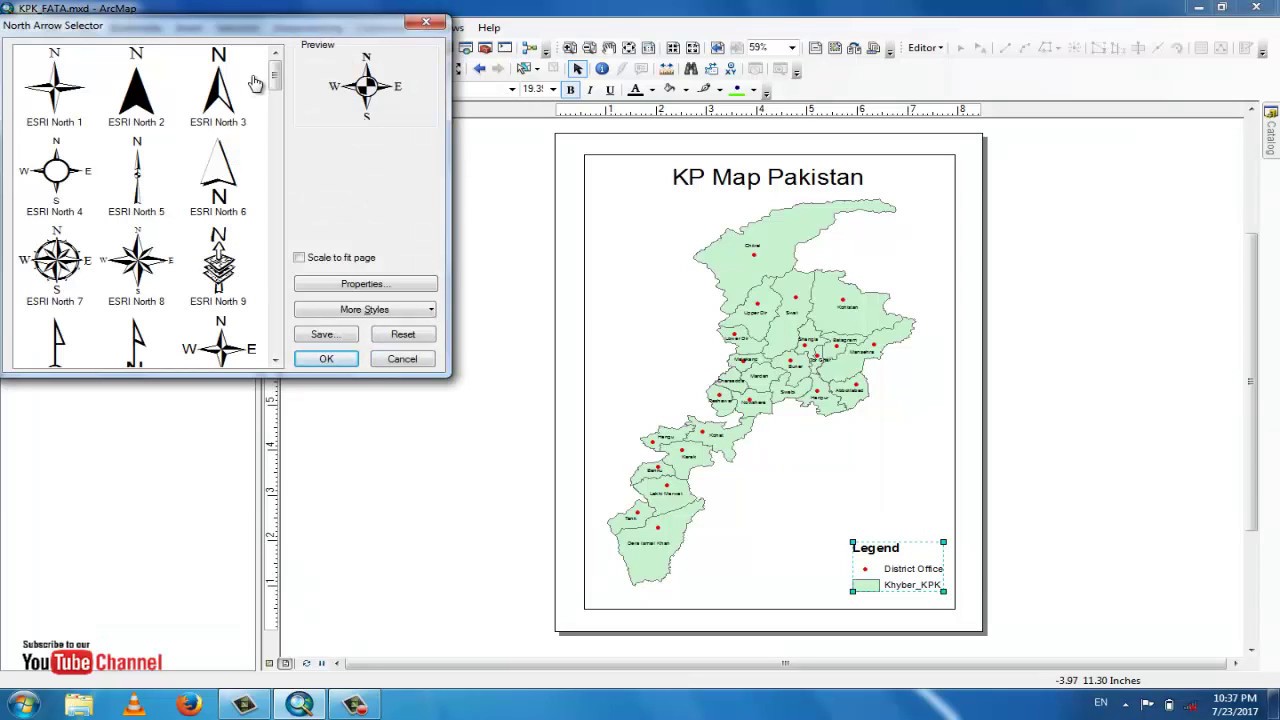Click the layout Zoom In tool

(570, 48)
